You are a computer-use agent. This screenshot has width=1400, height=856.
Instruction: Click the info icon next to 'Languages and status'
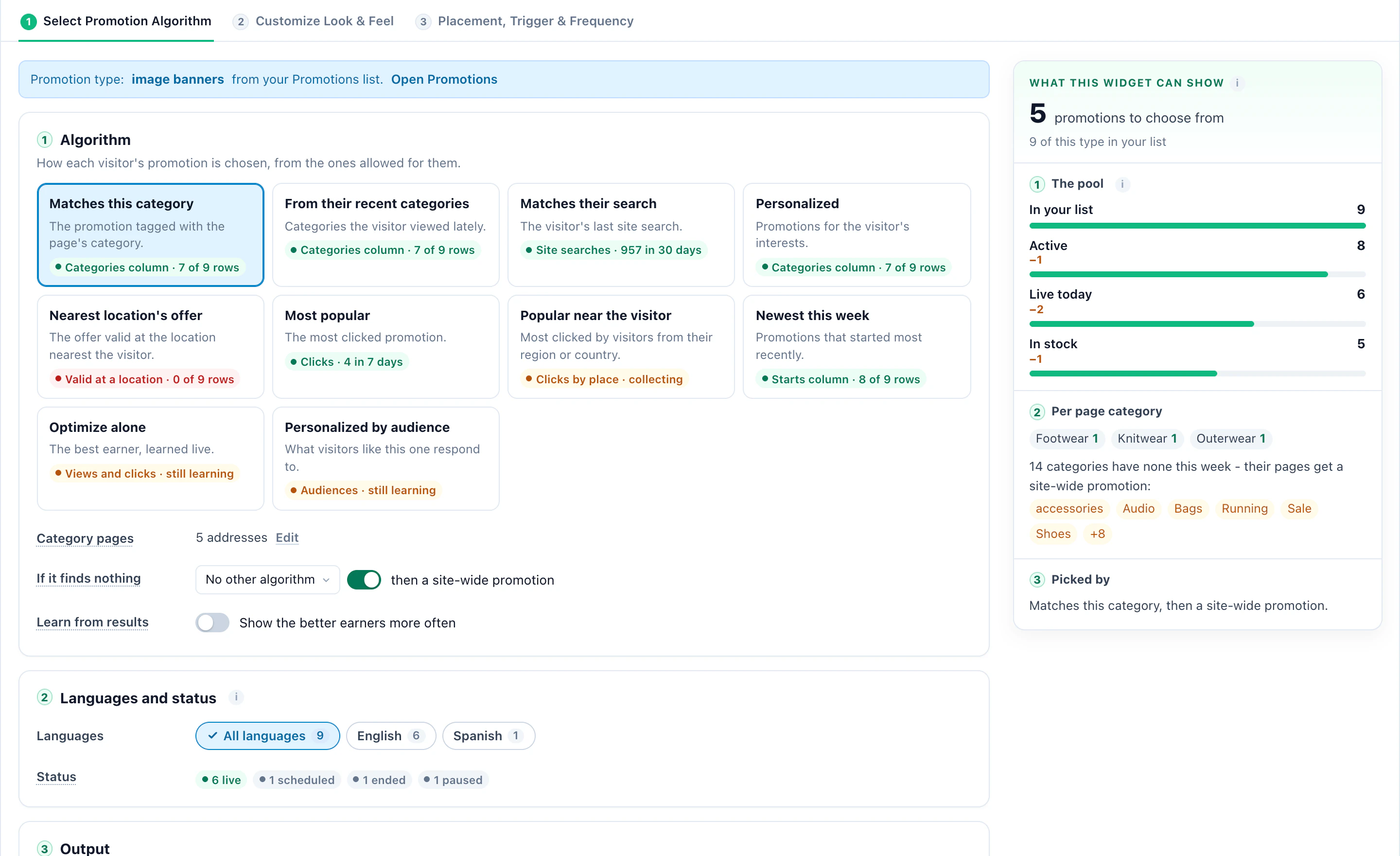[236, 697]
